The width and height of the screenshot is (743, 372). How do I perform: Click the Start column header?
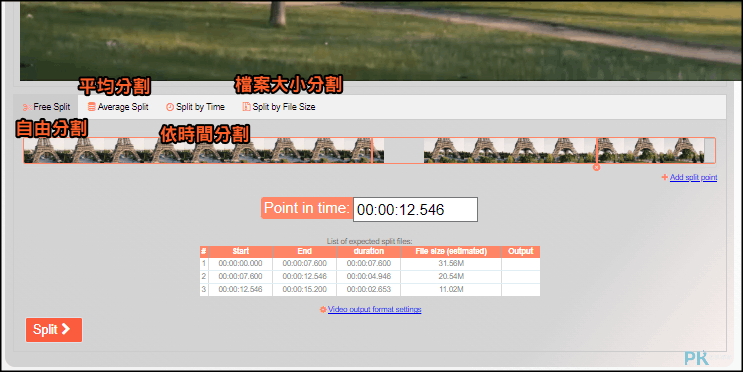pos(241,252)
